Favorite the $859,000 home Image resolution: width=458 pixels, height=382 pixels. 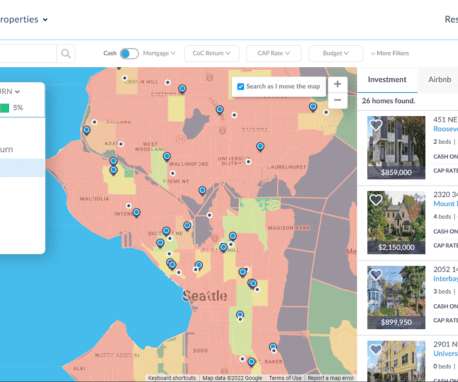point(376,125)
